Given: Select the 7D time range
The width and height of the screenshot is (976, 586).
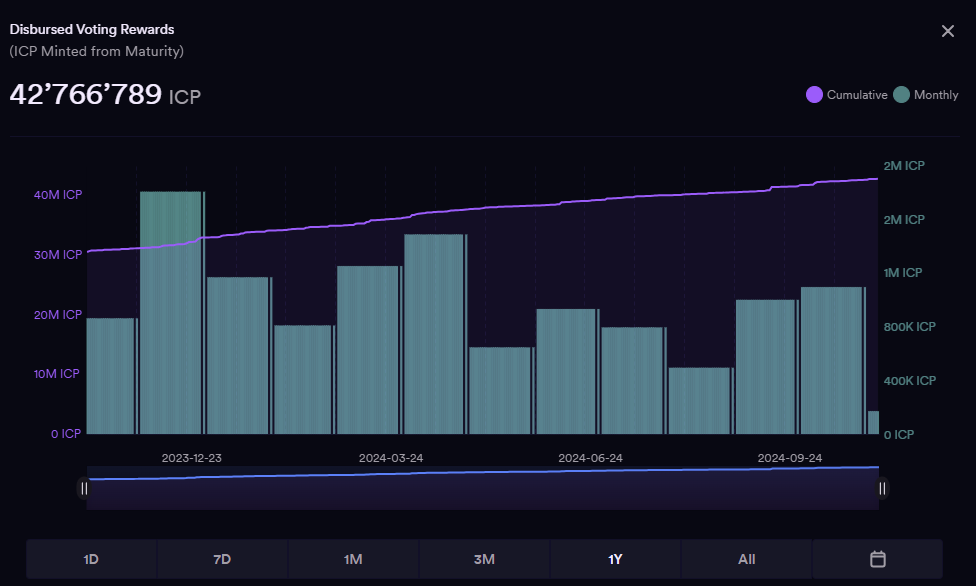Looking at the screenshot, I should [x=222, y=559].
